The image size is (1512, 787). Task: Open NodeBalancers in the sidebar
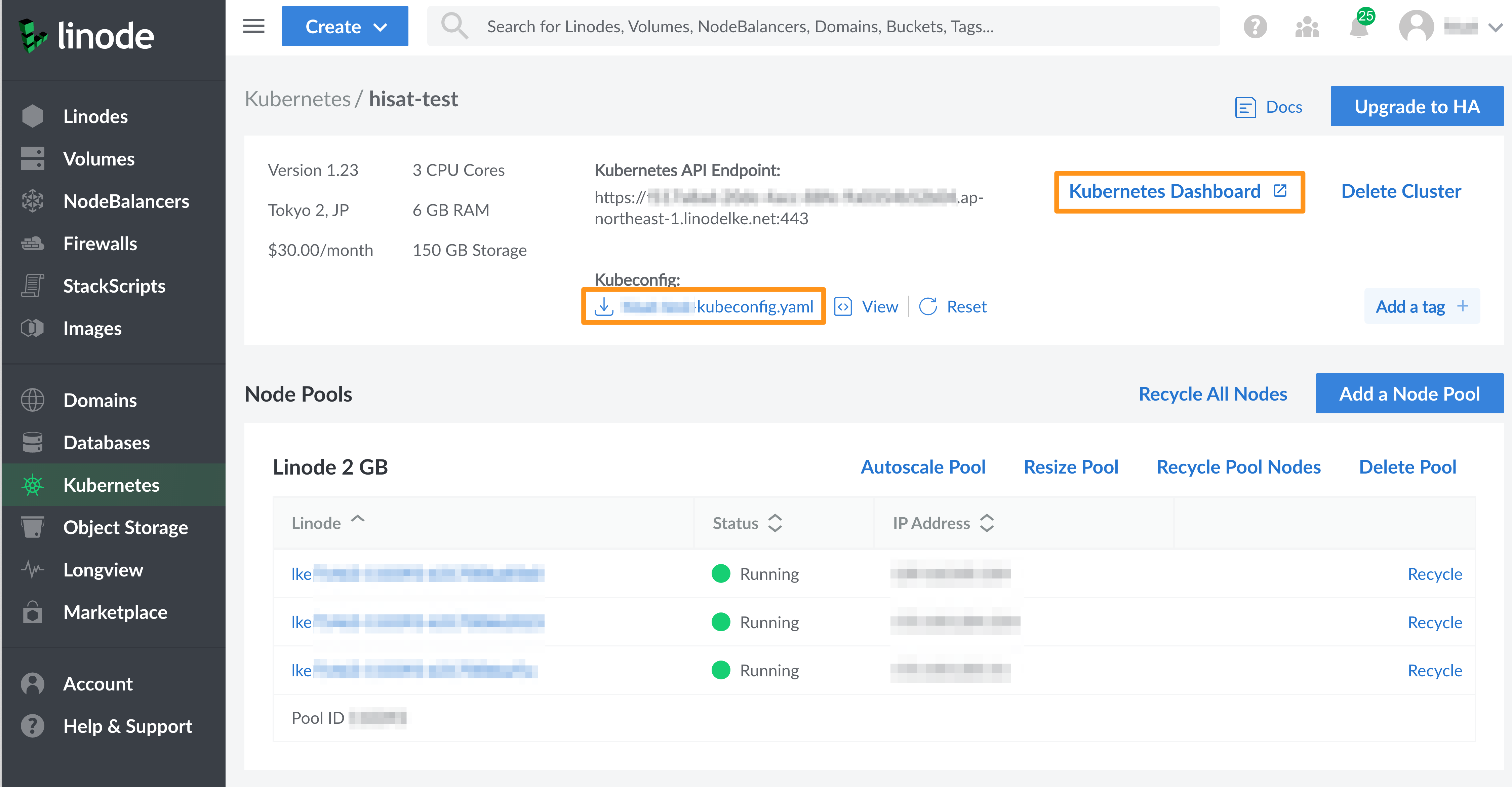tap(126, 201)
